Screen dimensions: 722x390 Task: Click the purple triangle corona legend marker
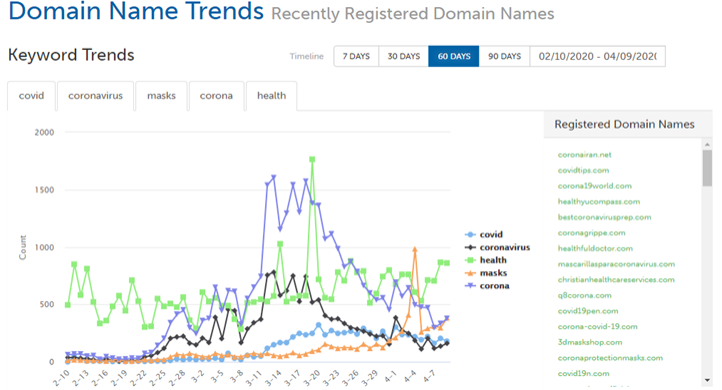pos(470,286)
